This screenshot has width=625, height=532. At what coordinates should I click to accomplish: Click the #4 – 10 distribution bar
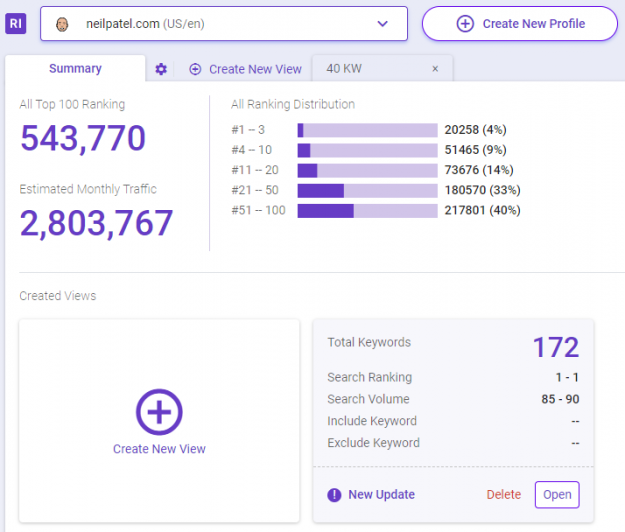(x=368, y=150)
